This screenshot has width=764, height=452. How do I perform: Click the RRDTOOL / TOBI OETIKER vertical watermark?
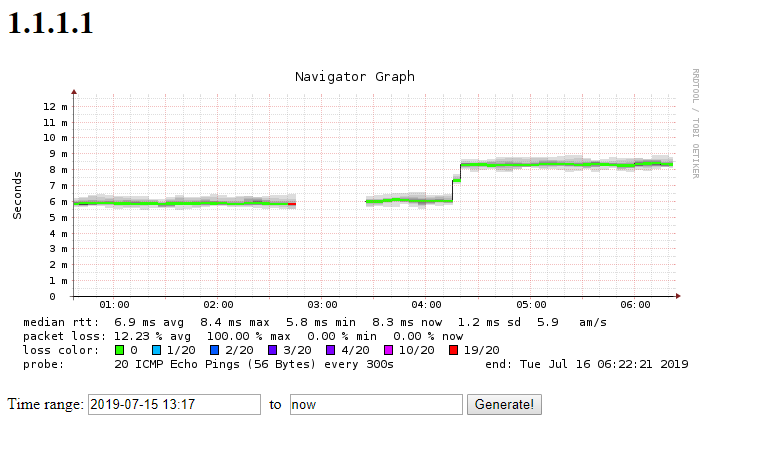coord(695,124)
